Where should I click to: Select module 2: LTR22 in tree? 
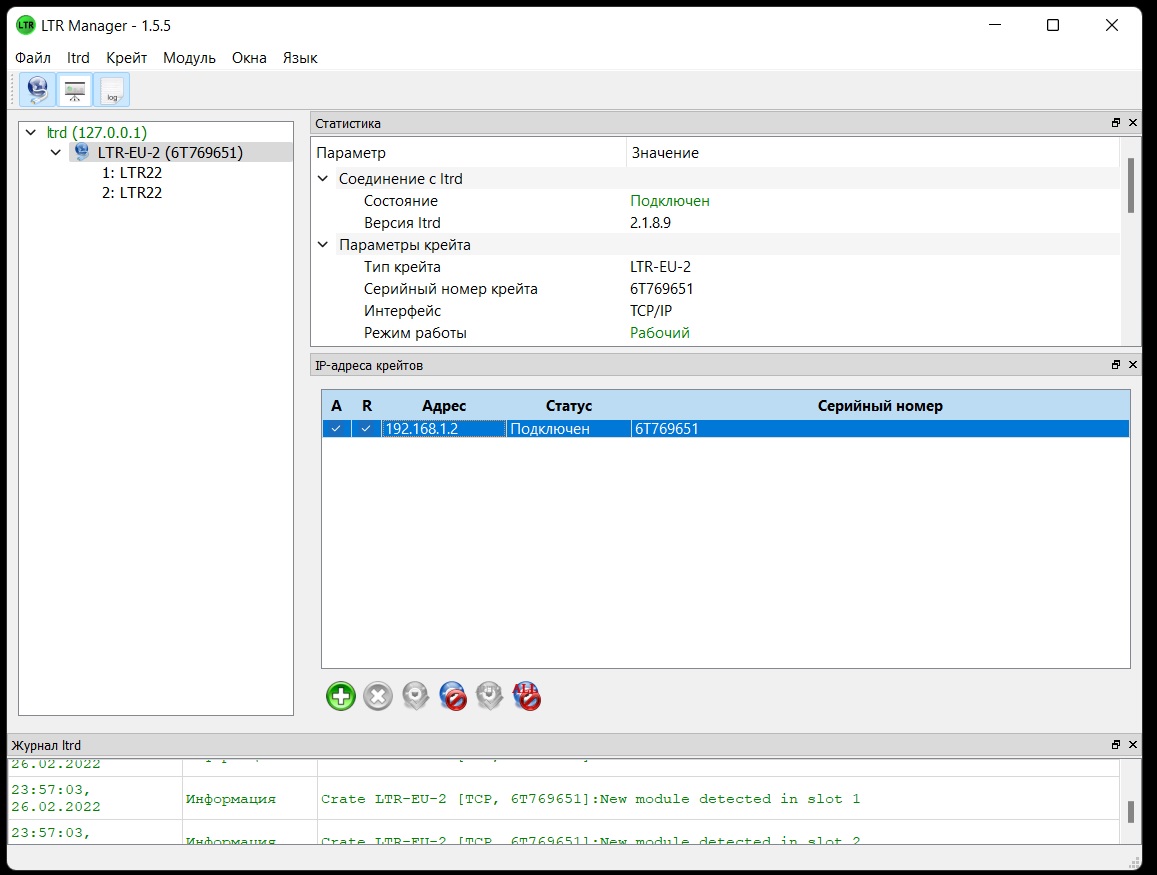coord(132,193)
